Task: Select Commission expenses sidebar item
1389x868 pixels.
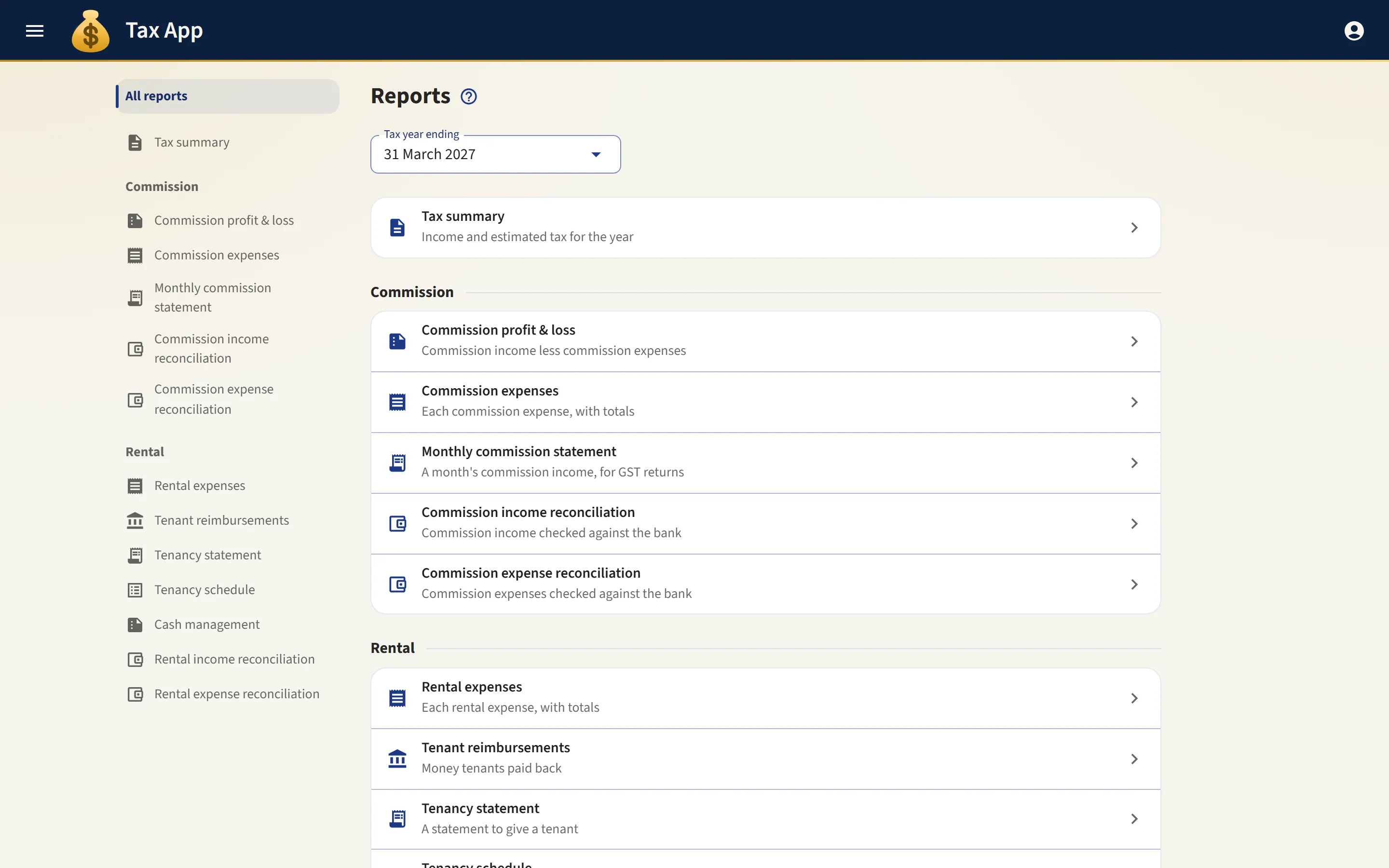Action: (227, 256)
